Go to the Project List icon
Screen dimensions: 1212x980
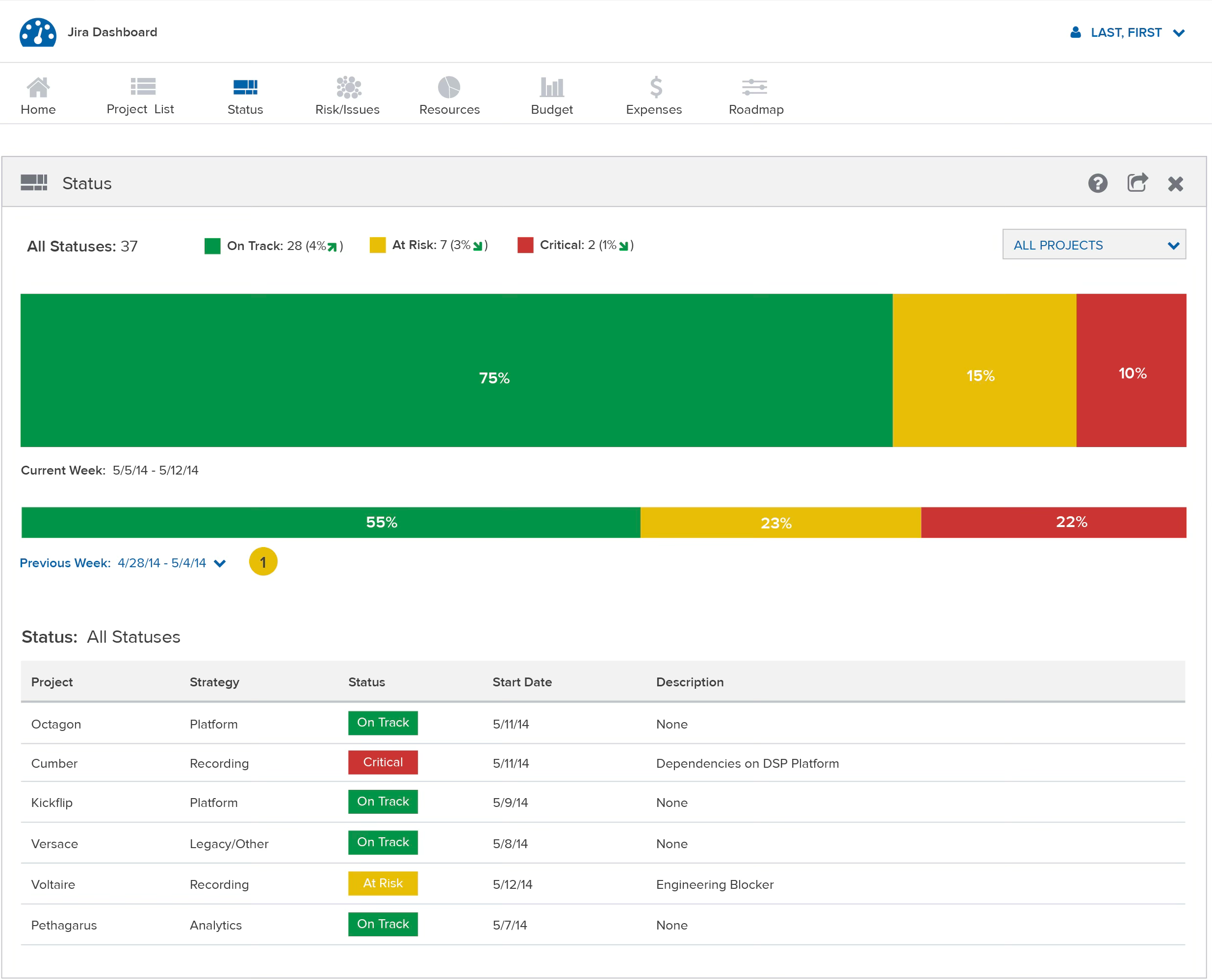pyautogui.click(x=142, y=86)
